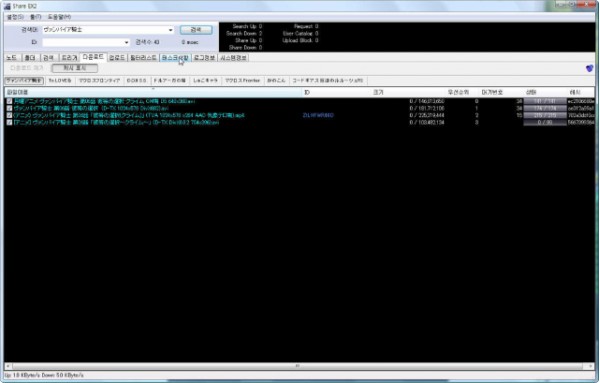Click the blue ID text in mp4 row
The height and width of the screenshot is (383, 600).
318,115
